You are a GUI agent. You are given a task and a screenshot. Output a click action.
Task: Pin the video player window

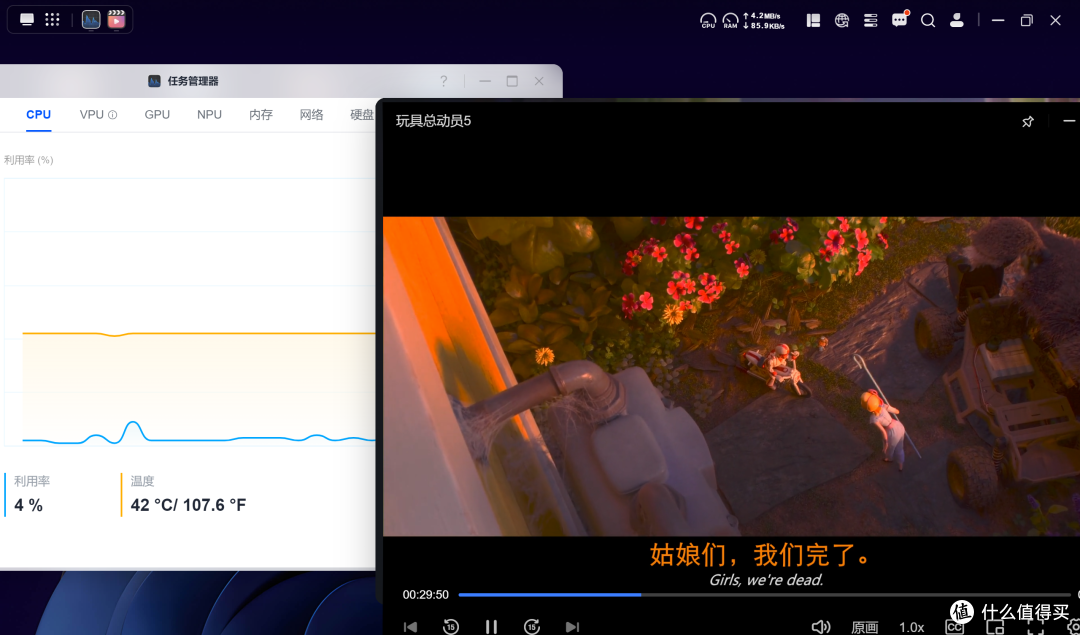(x=1028, y=122)
